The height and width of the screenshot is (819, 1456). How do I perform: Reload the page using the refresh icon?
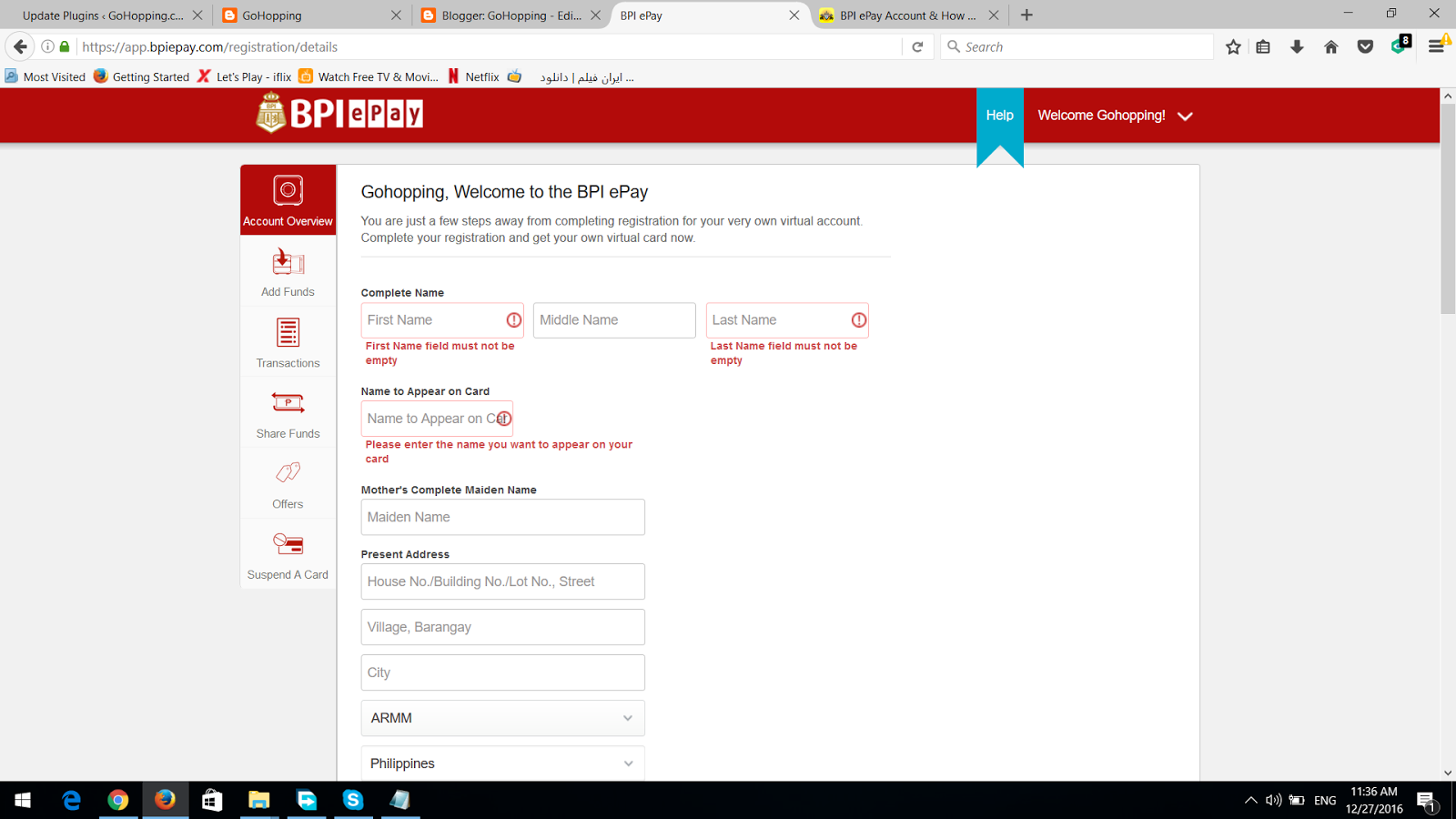coord(918,46)
